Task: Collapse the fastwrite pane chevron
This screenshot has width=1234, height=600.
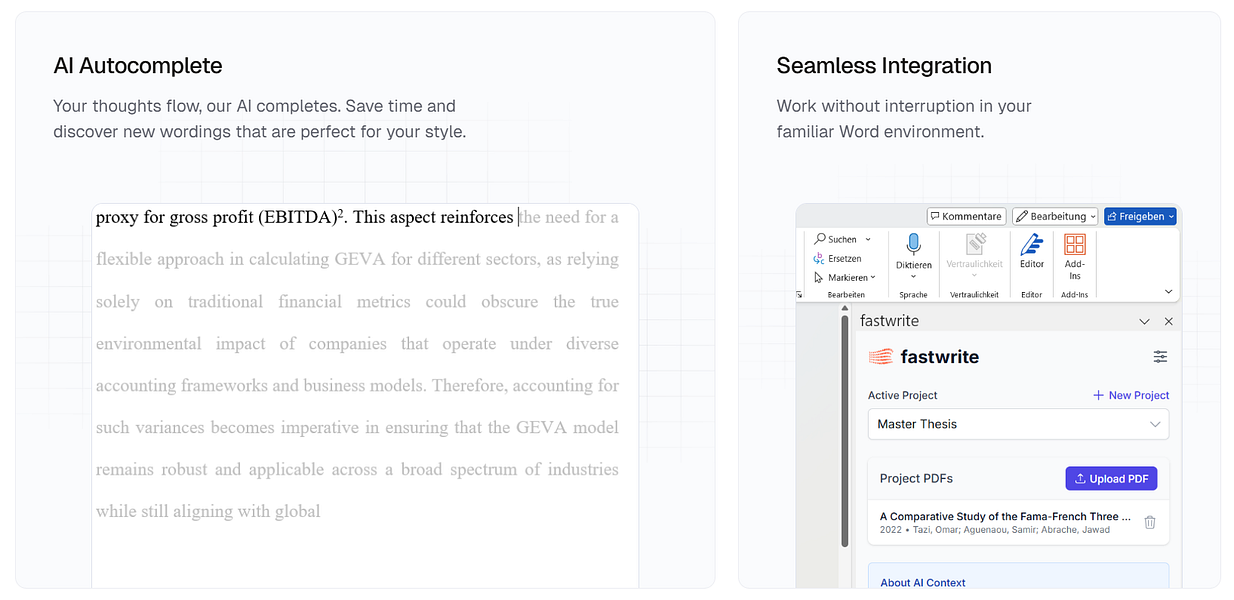Action: 1145,321
